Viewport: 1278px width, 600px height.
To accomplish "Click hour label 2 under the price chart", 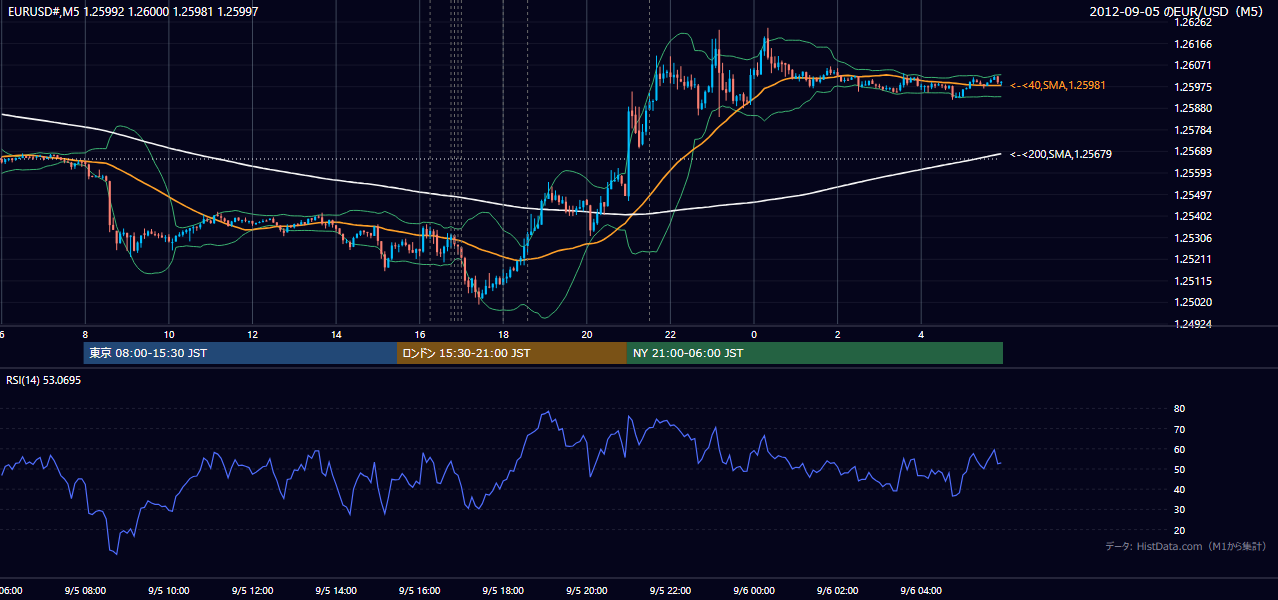I will click(x=838, y=334).
